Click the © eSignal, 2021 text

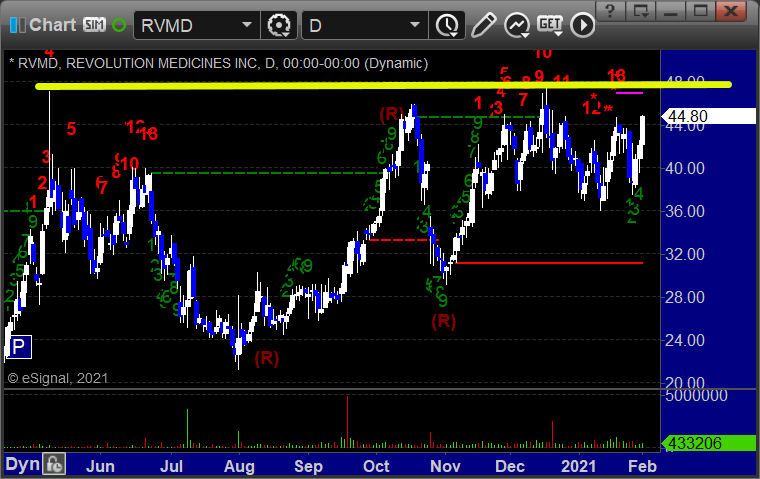[x=58, y=378]
